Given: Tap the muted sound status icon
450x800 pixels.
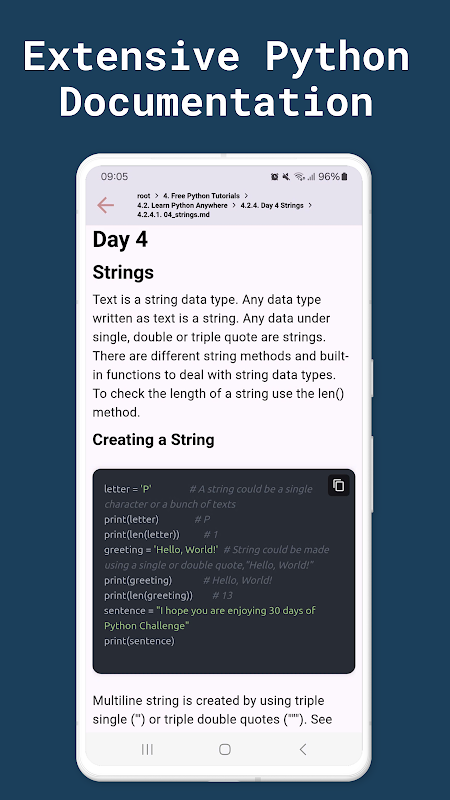Looking at the screenshot, I should tap(286, 177).
